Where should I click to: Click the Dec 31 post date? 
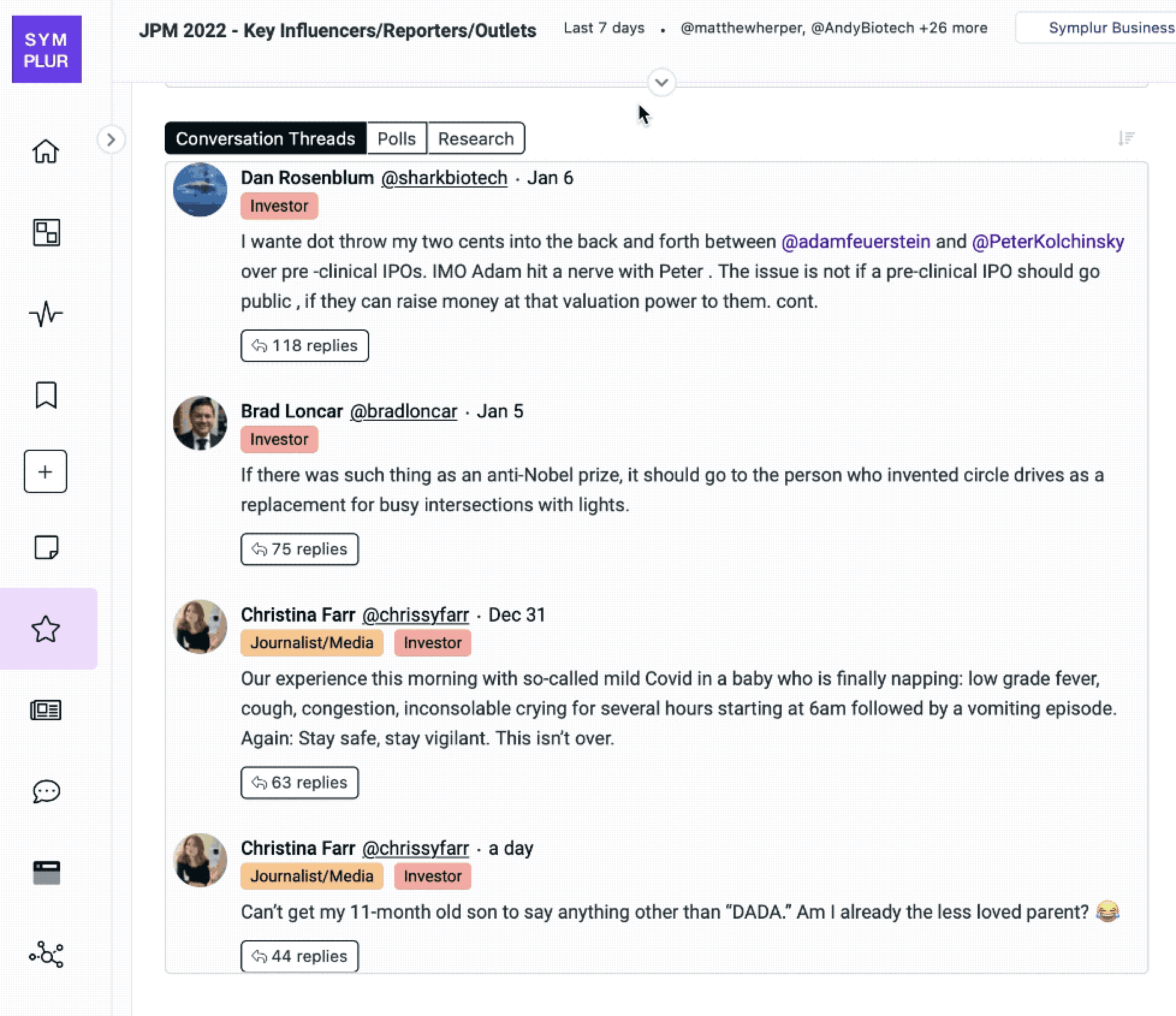[x=517, y=614]
